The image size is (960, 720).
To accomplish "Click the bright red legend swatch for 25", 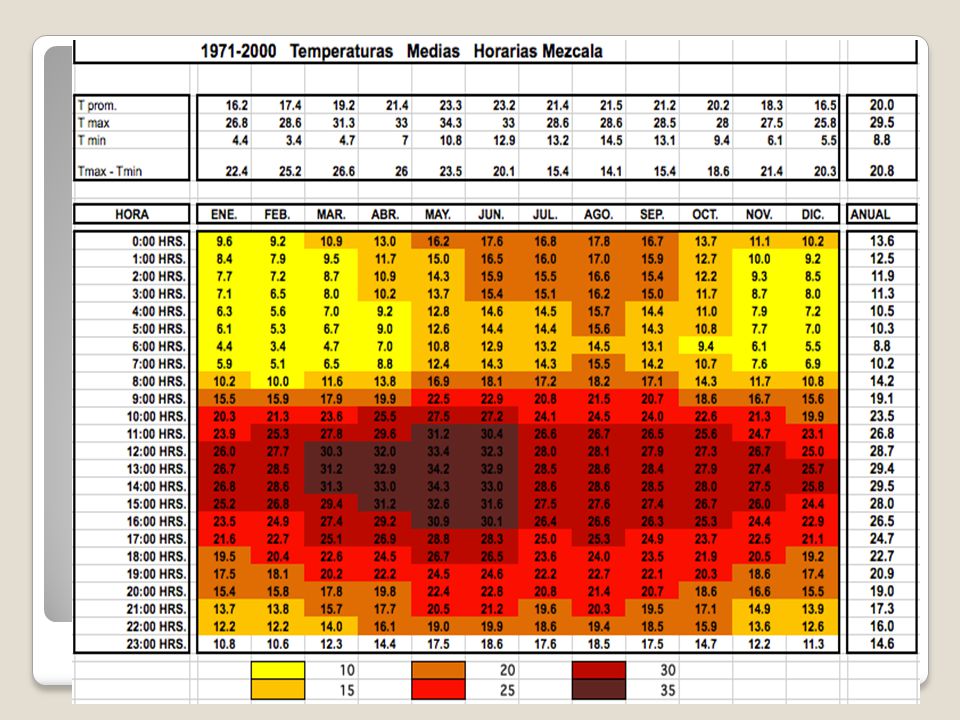I will (438, 689).
